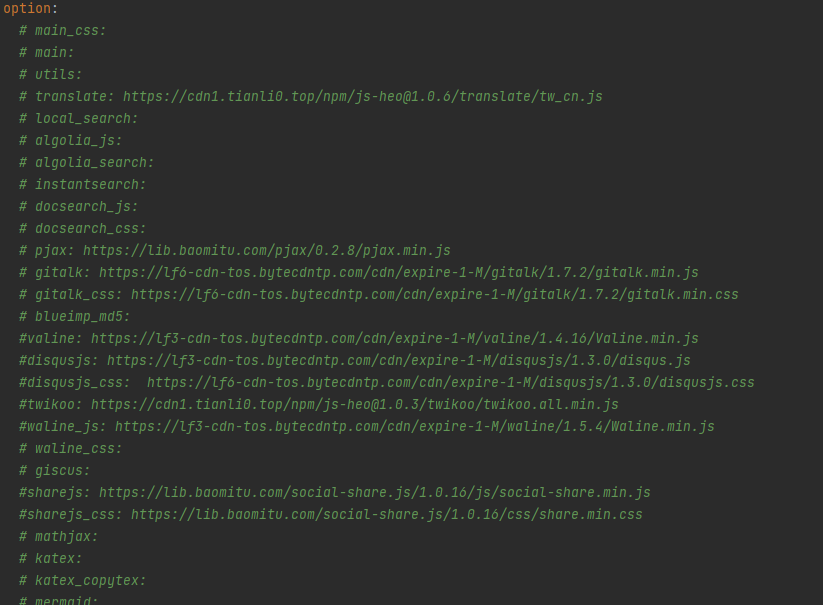
Task: Open the gitalk.min.js CDN link
Action: pyautogui.click(x=398, y=273)
